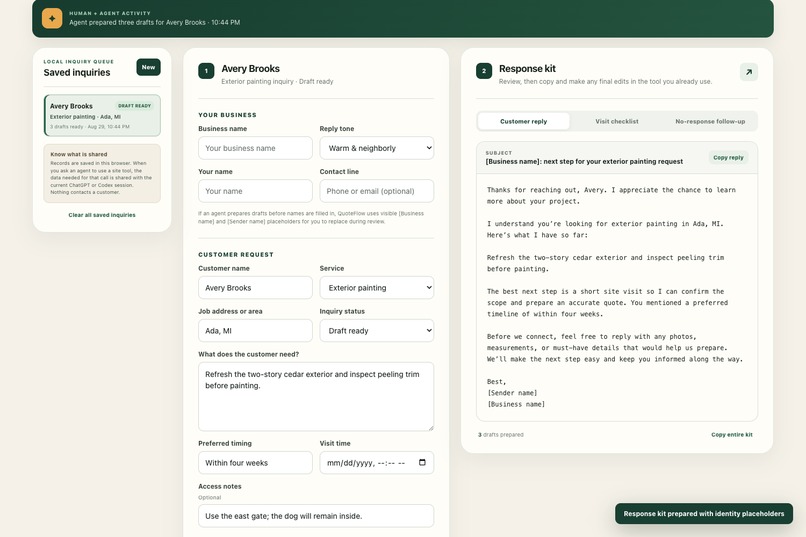Select the Avery Brooks saved inquiry card
The image size is (806, 537).
102,115
